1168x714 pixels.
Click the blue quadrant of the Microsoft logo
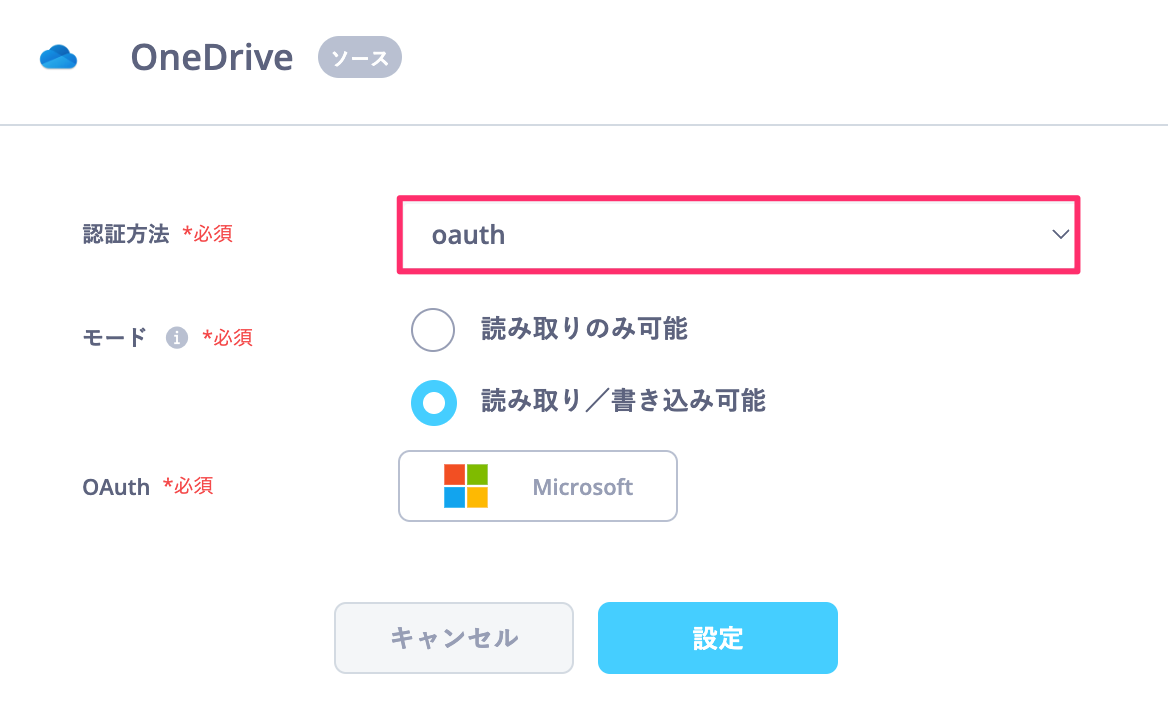click(x=456, y=497)
